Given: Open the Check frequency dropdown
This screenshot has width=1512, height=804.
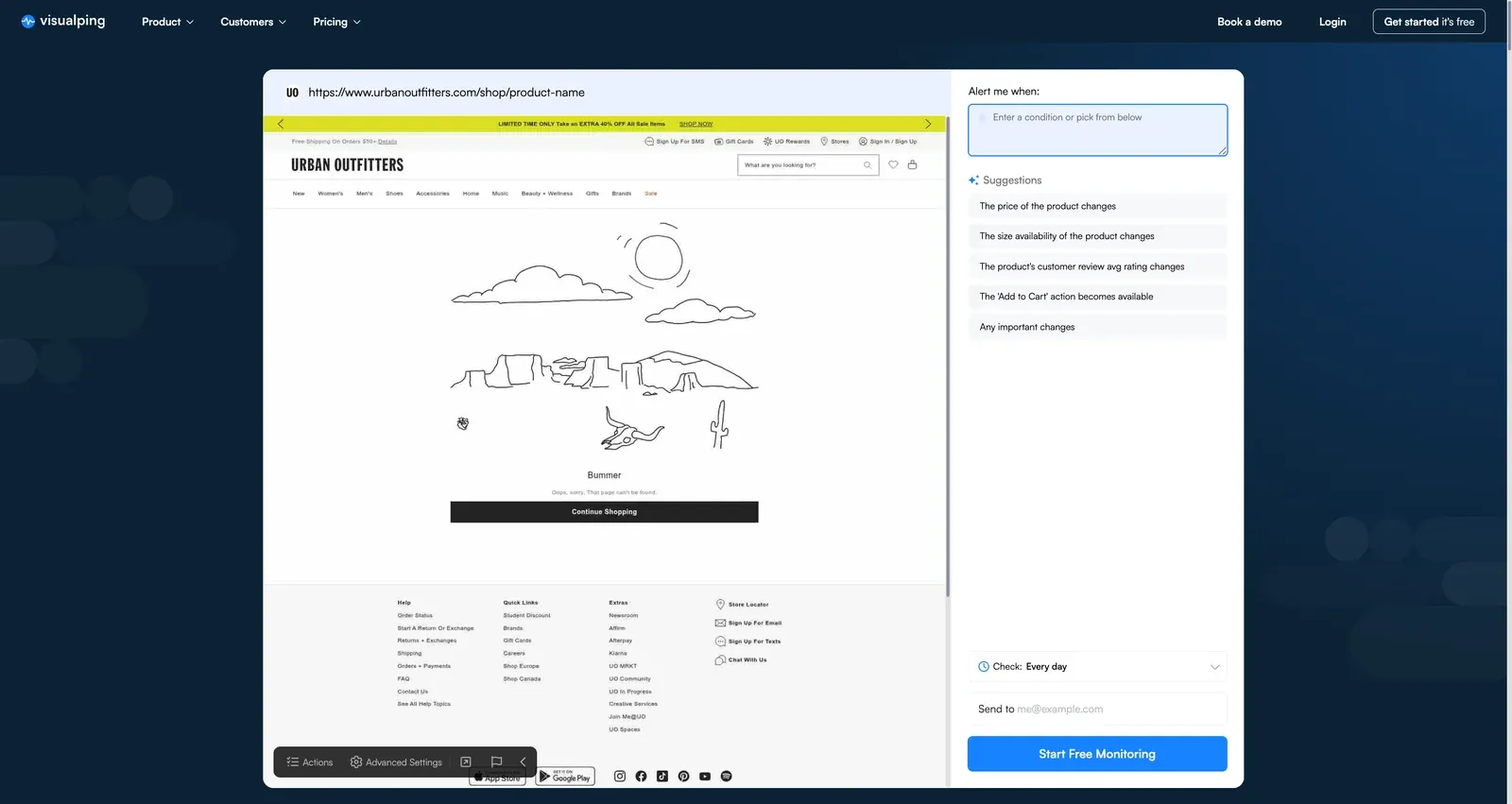Looking at the screenshot, I should (1097, 667).
